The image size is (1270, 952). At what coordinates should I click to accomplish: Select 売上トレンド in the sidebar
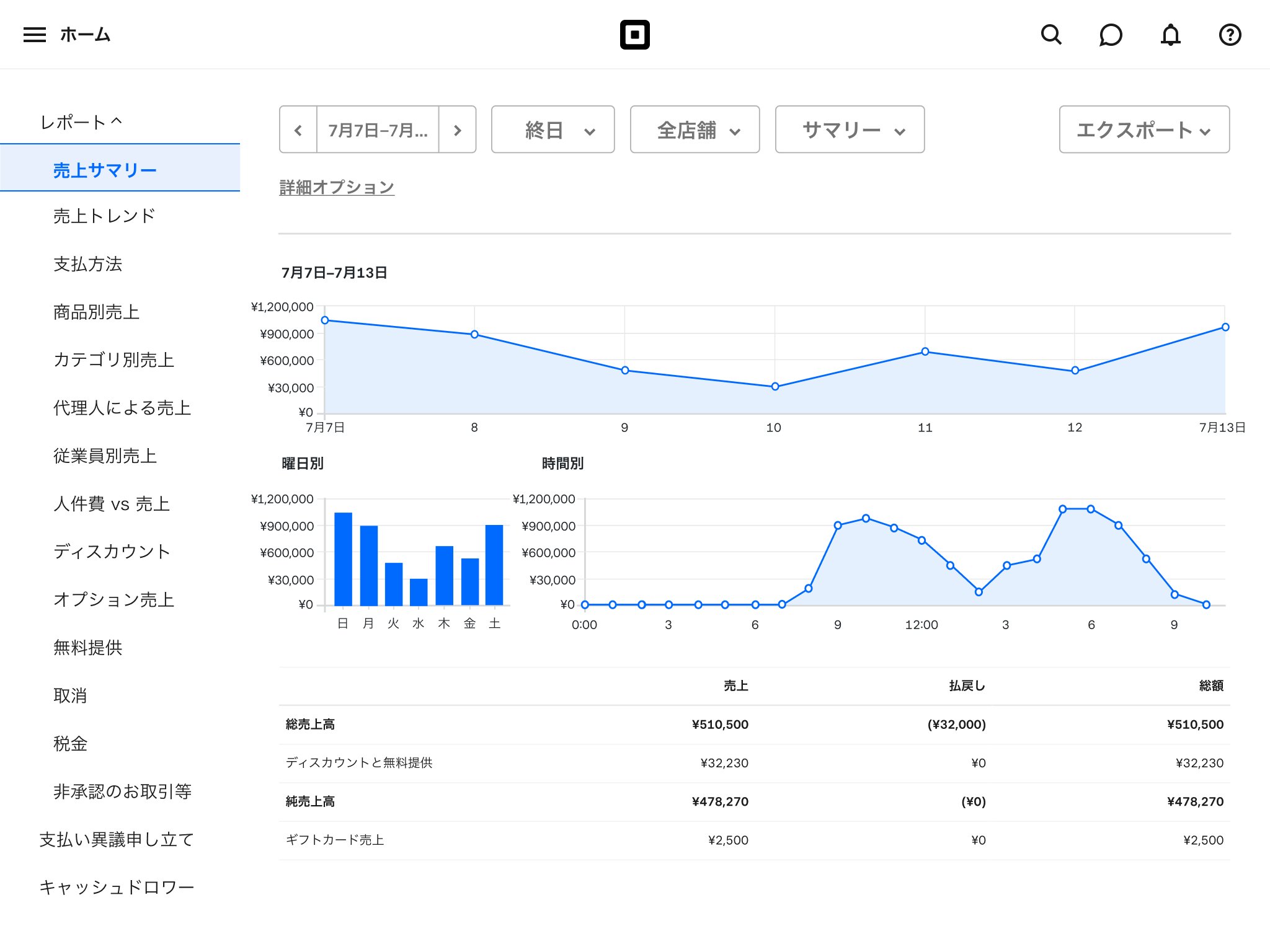(104, 216)
